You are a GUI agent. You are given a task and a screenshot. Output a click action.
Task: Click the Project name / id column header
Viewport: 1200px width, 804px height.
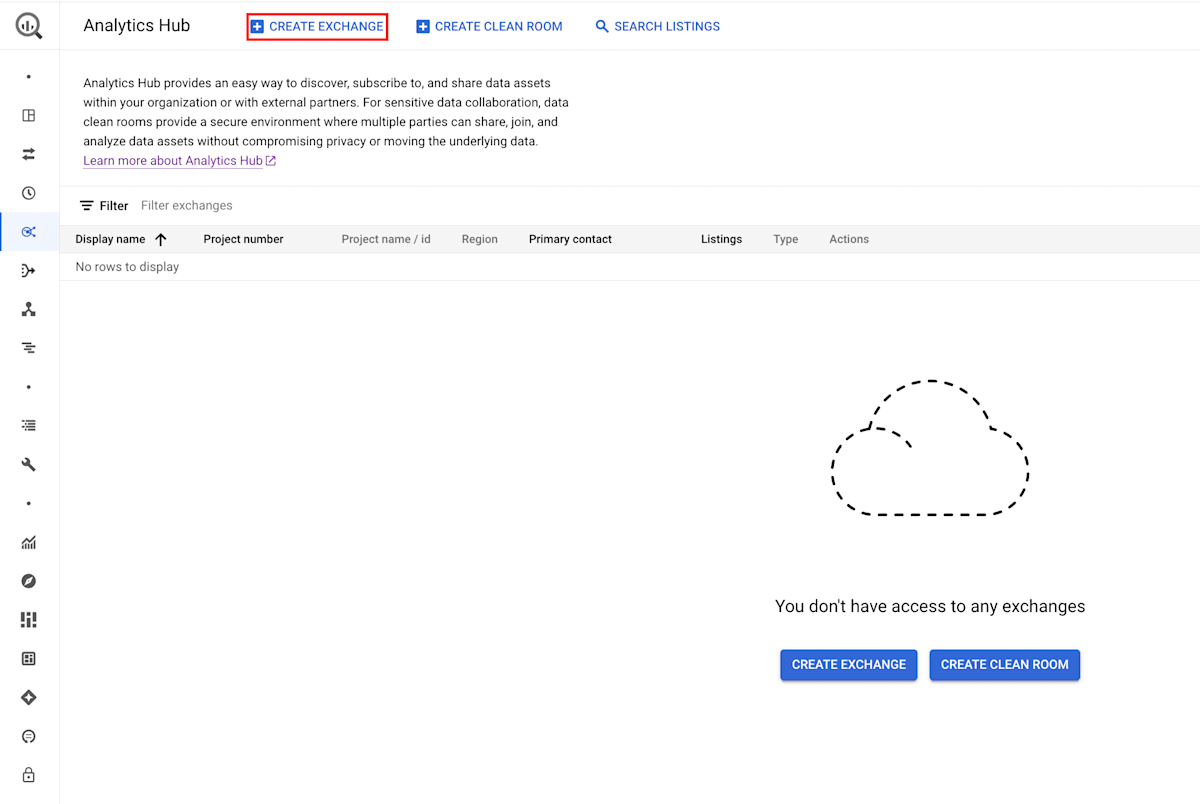pos(386,240)
